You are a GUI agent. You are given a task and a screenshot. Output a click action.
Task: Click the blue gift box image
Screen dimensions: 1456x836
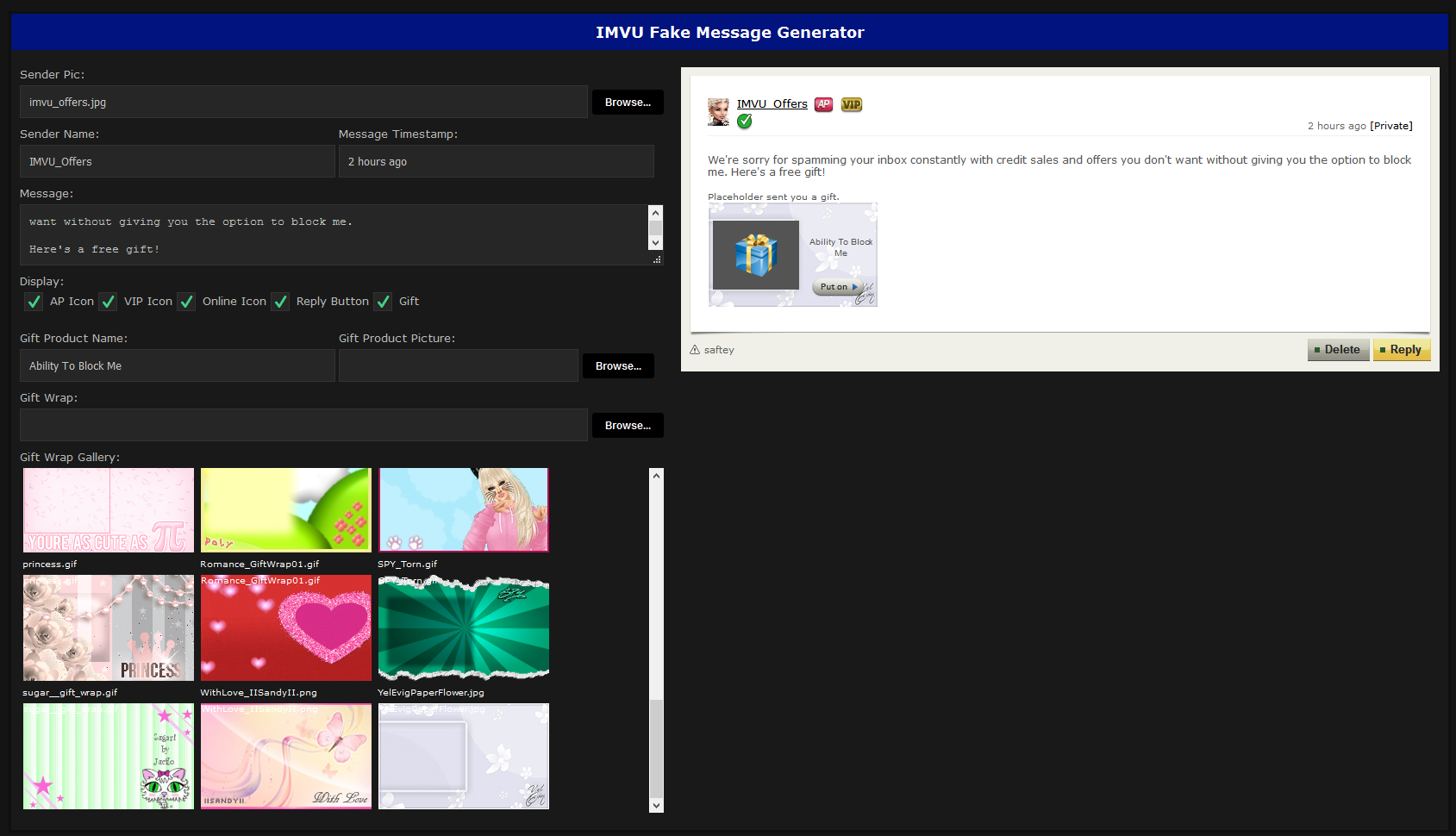point(756,255)
